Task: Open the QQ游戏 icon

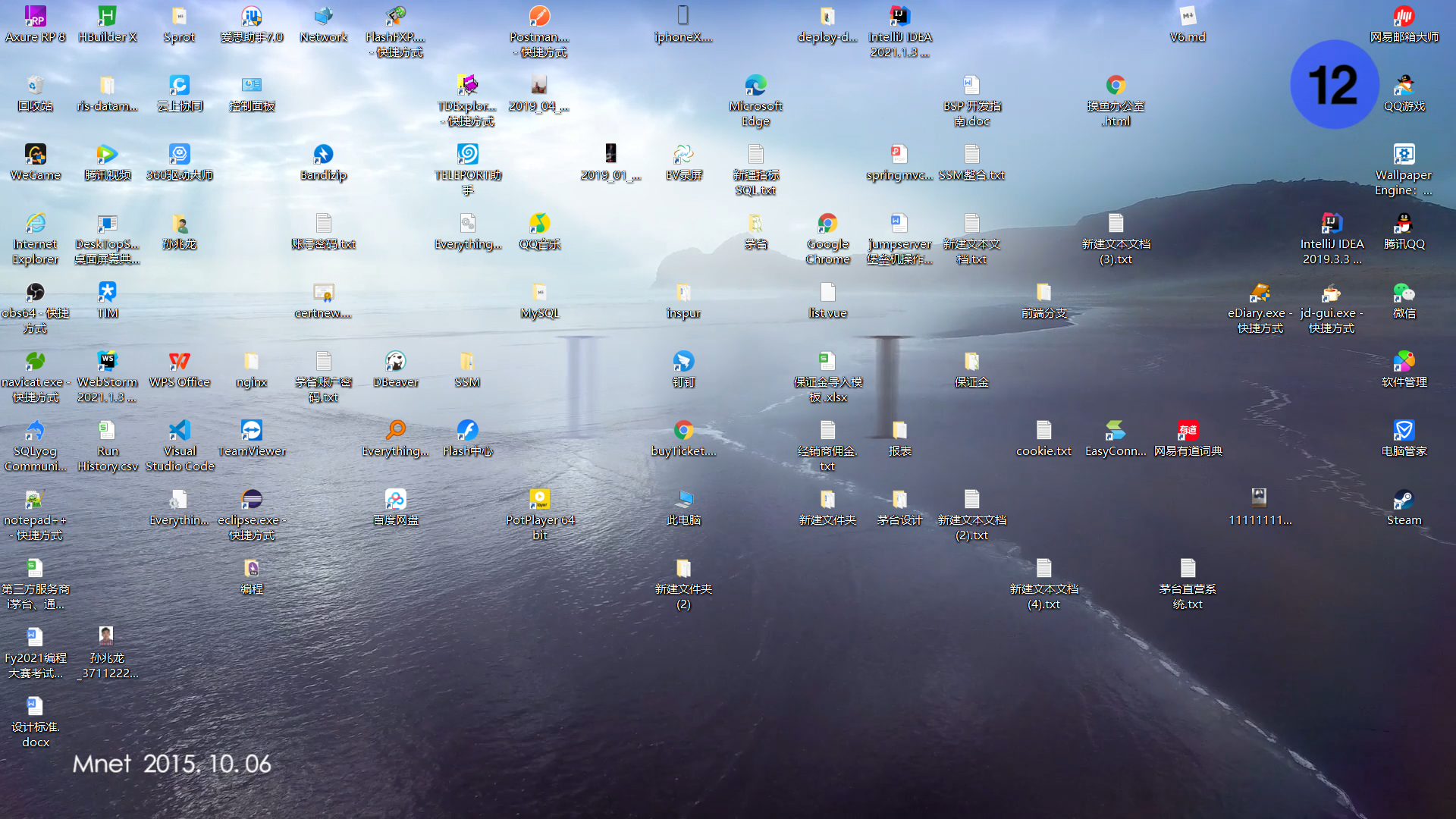Action: click(x=1404, y=94)
